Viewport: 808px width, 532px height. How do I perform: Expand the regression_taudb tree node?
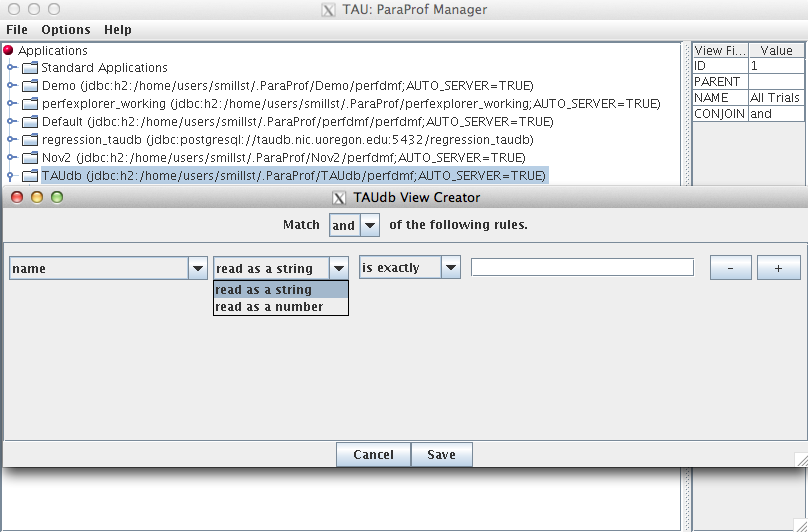point(11,140)
